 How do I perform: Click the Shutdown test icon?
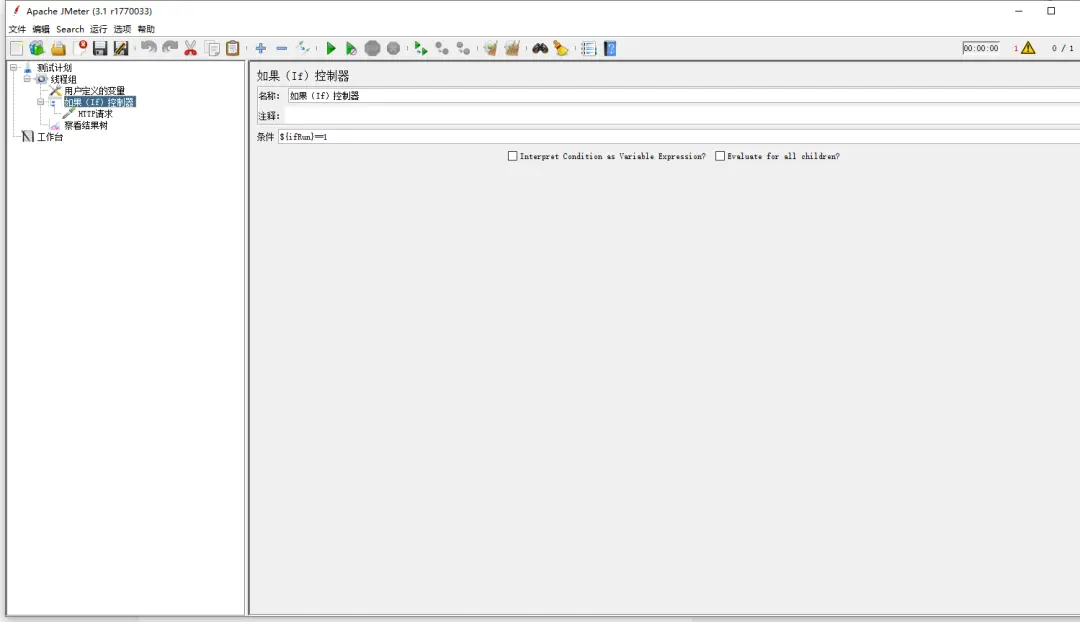[x=393, y=48]
